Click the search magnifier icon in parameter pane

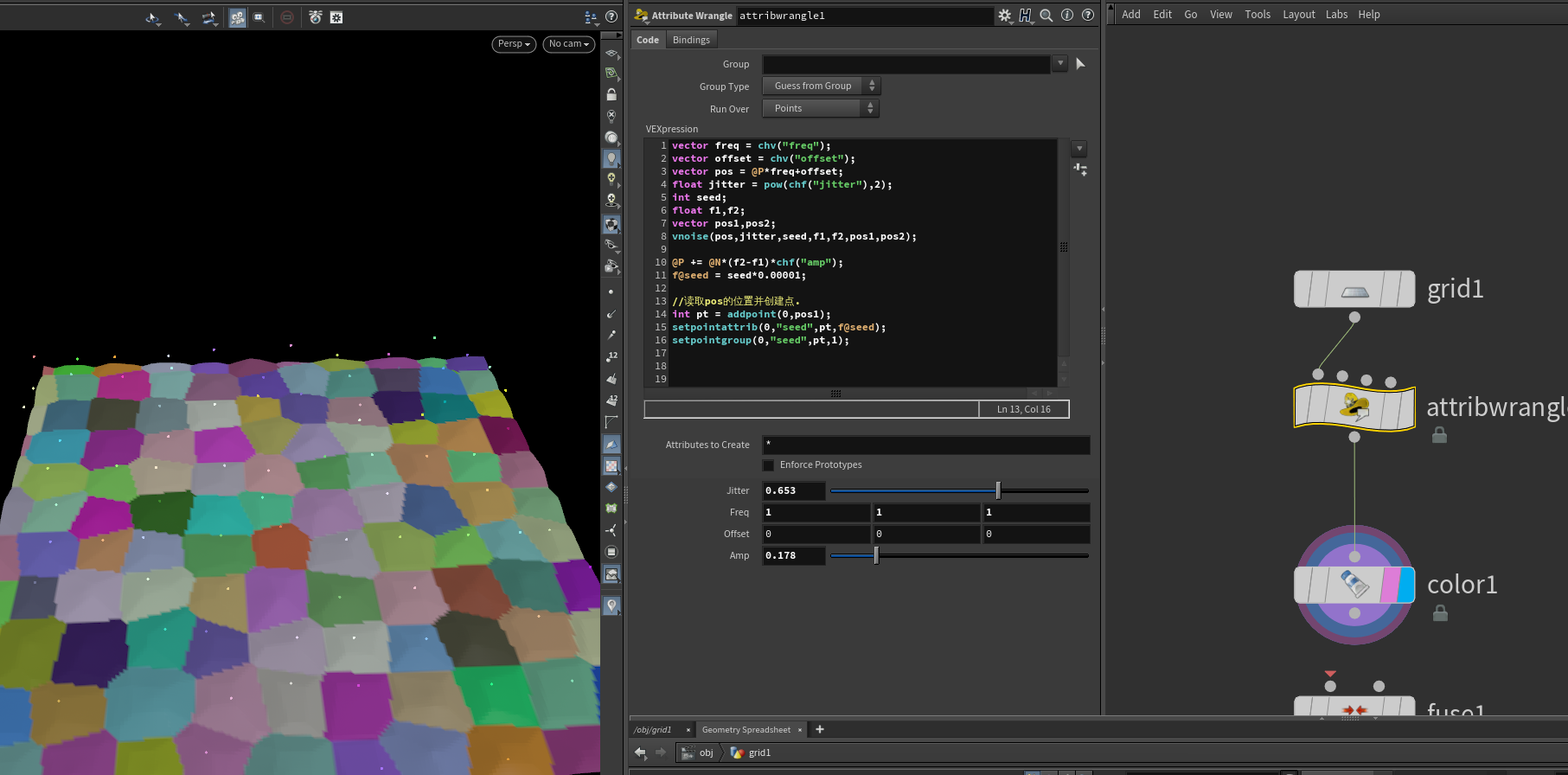point(1046,16)
